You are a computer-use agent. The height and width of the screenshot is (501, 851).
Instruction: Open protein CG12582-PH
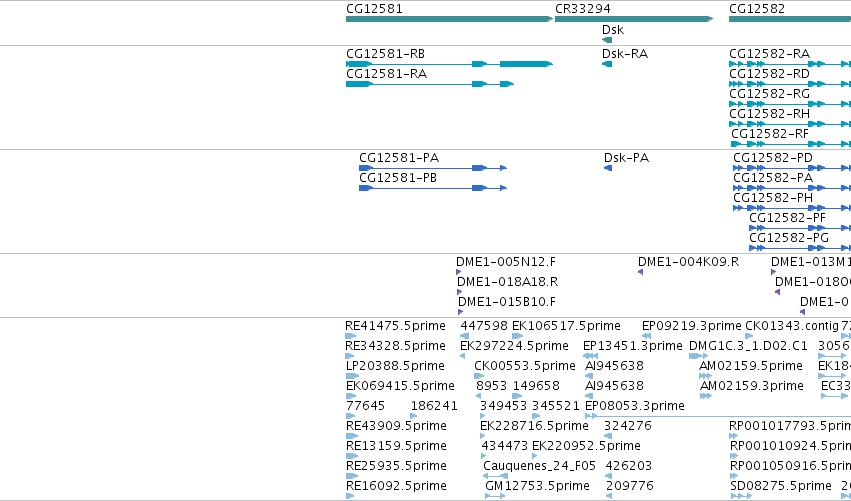click(773, 198)
